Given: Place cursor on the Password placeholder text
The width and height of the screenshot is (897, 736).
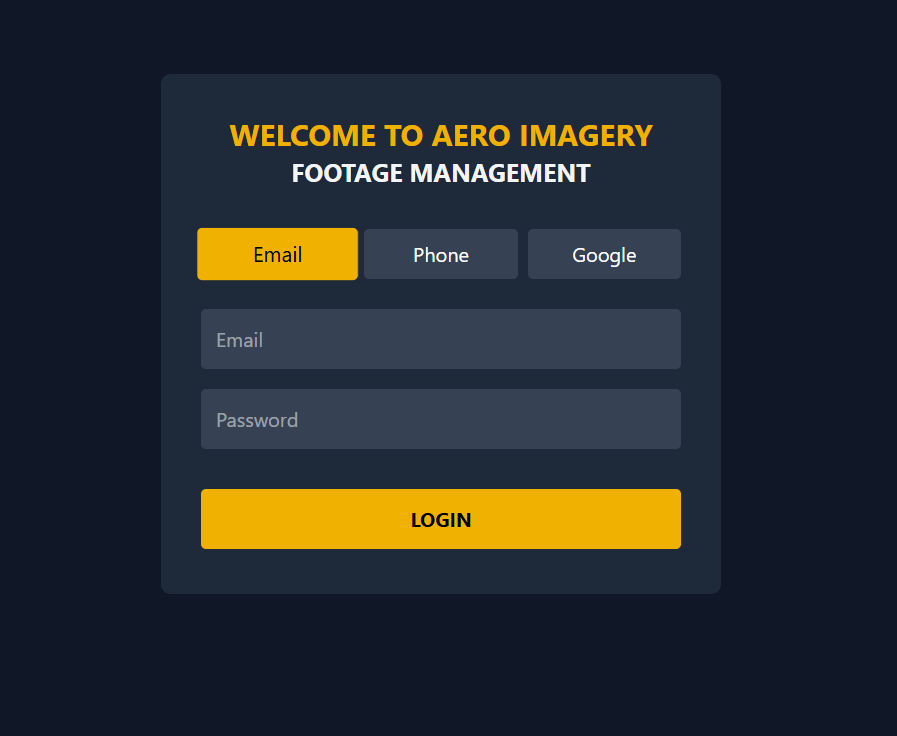Looking at the screenshot, I should point(257,420).
